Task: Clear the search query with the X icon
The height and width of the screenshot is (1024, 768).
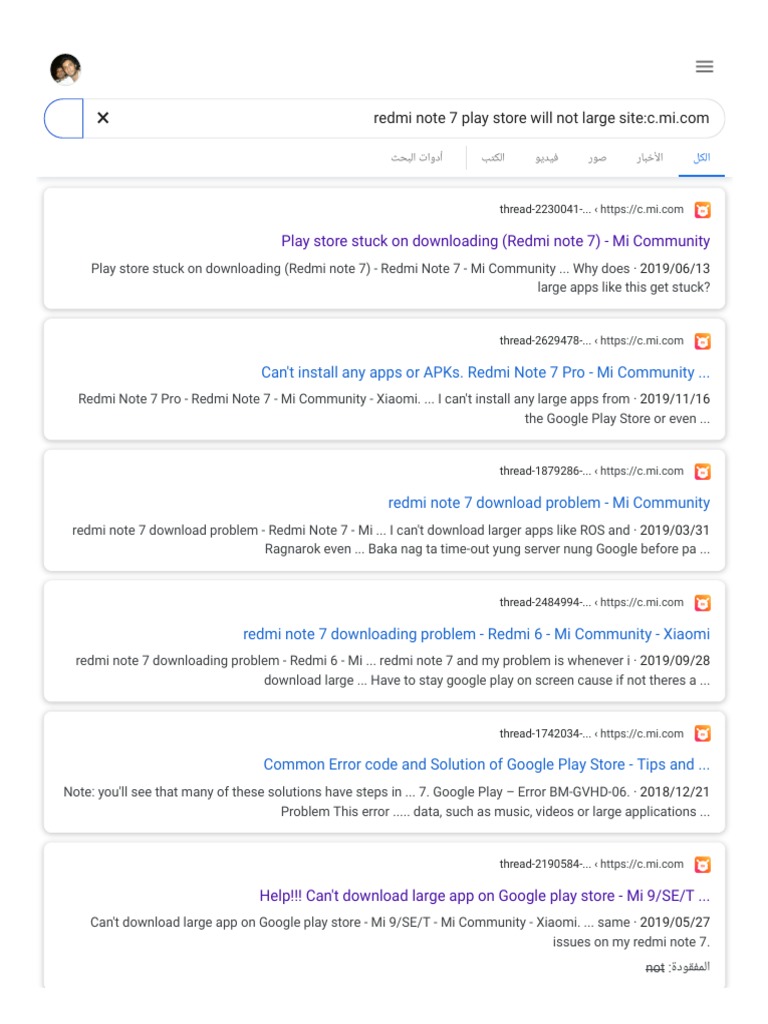Action: [103, 118]
